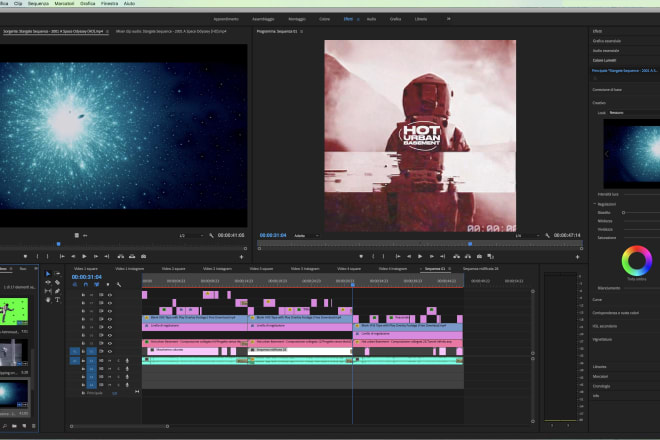This screenshot has height=440, width=660.
Task: Select the Hand tool
Action: click(48, 300)
